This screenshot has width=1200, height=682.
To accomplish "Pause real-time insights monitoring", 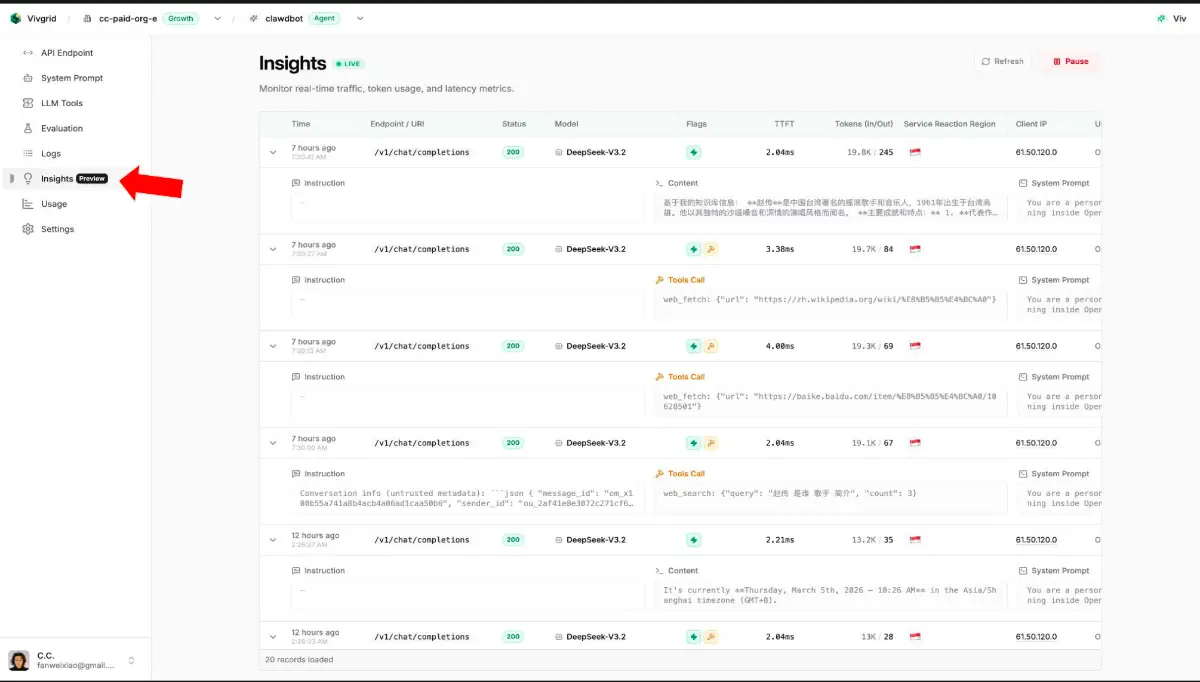I will click(1069, 61).
